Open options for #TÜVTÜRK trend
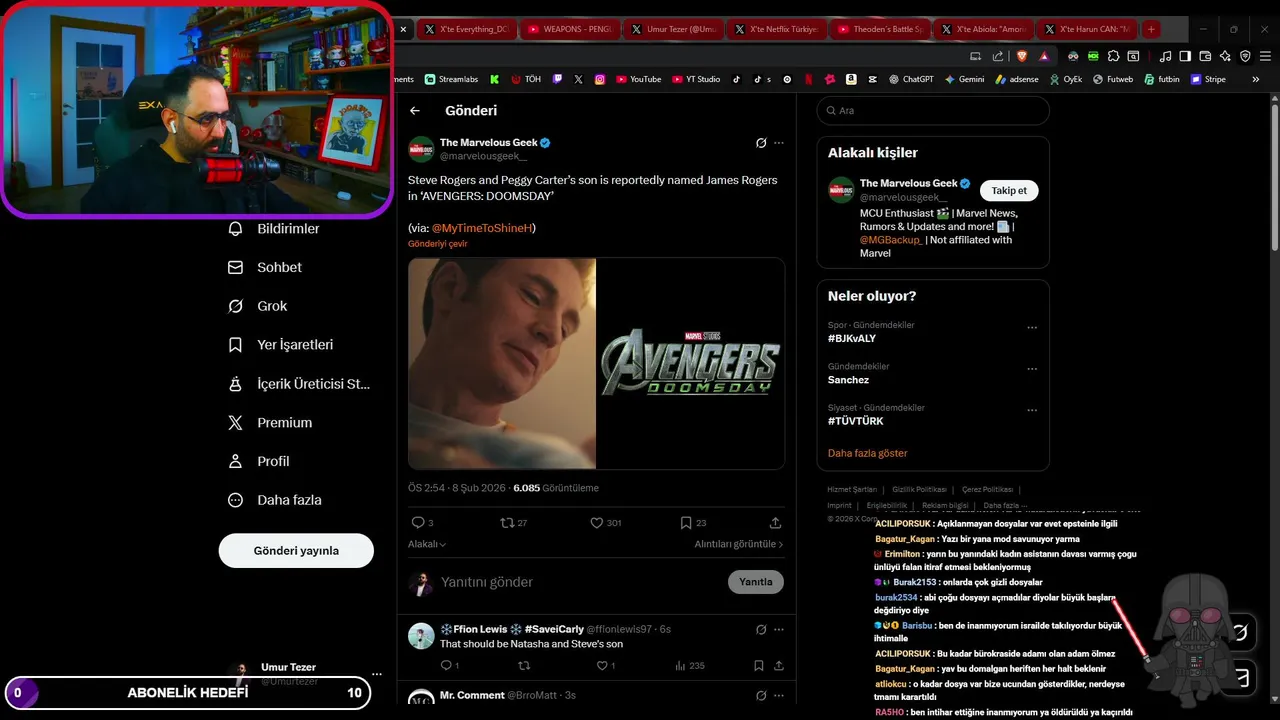 click(x=1032, y=410)
